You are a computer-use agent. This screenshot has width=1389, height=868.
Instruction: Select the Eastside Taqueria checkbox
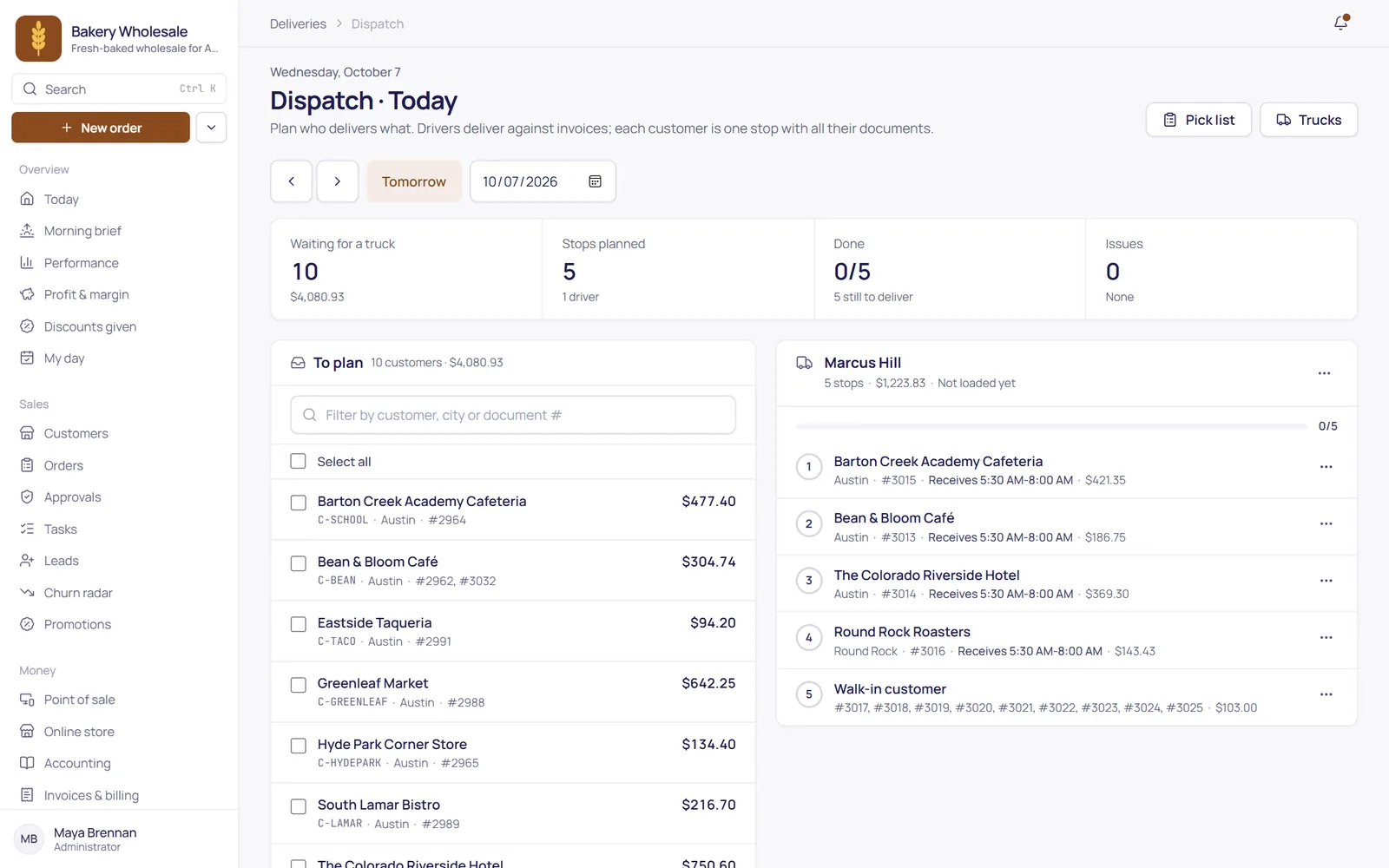[299, 624]
